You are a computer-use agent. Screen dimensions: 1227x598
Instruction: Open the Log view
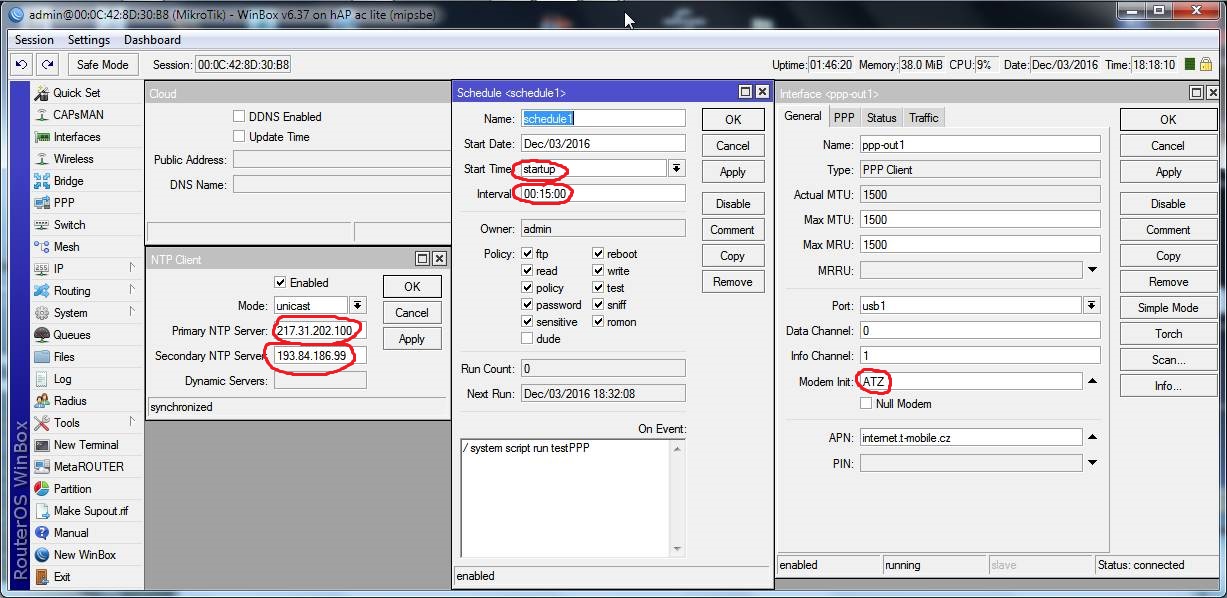click(62, 379)
